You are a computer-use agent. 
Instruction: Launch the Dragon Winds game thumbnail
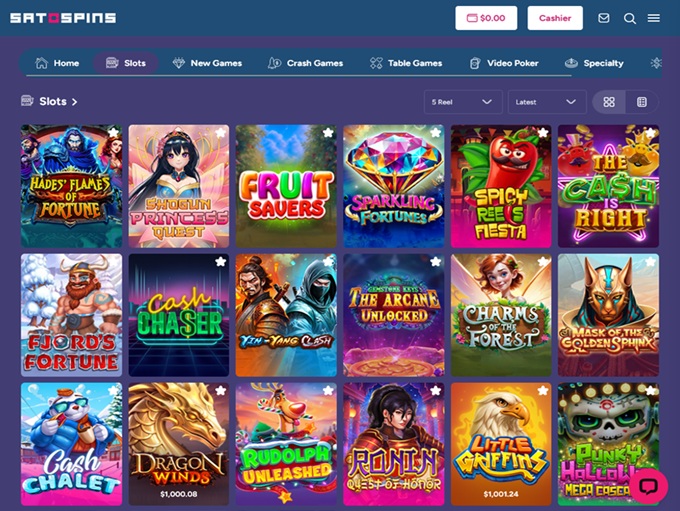point(179,444)
